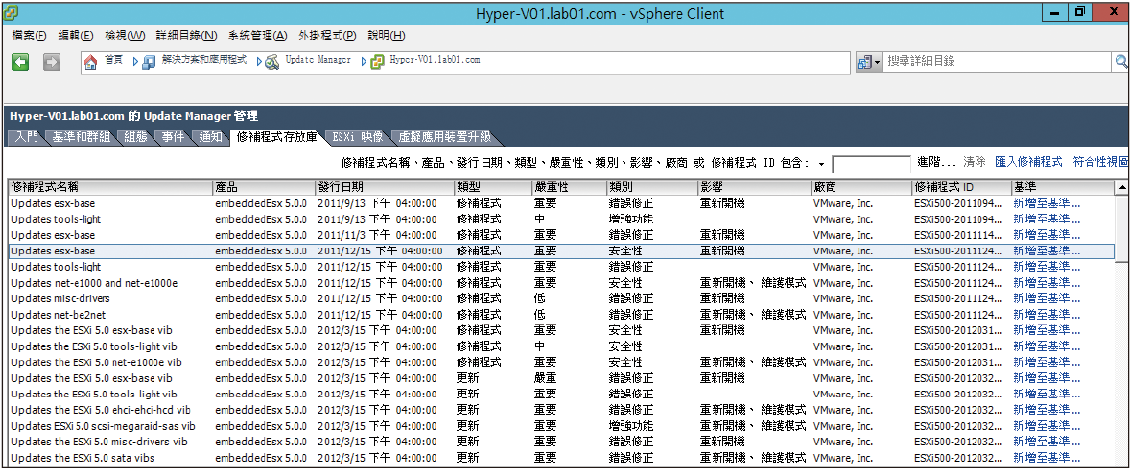Switch to the 基準和群組 tab
Viewport: 1133px width, 472px height.
pos(80,137)
